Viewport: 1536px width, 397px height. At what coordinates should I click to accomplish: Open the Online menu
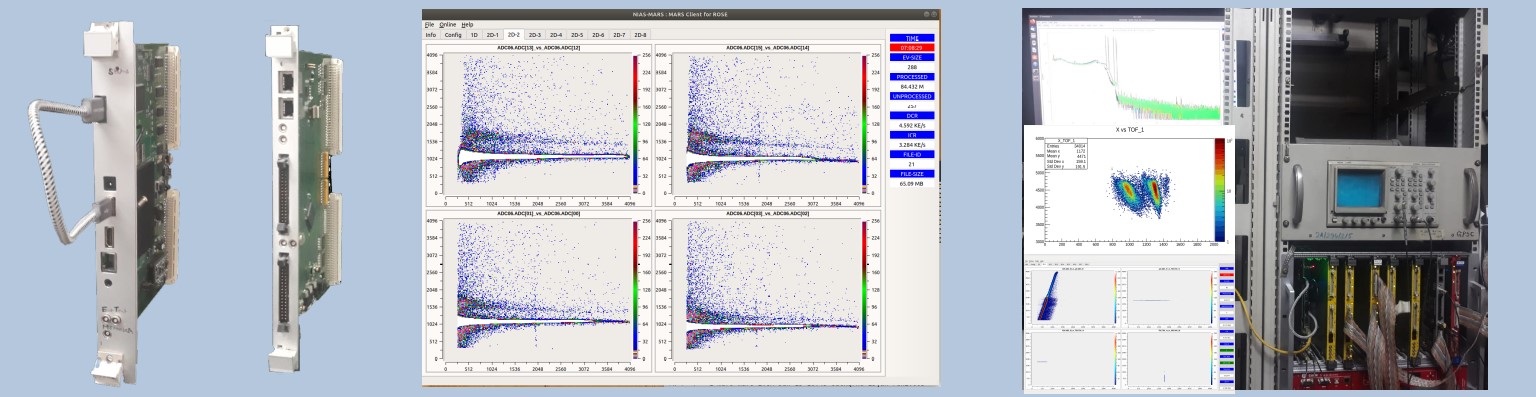(x=447, y=24)
